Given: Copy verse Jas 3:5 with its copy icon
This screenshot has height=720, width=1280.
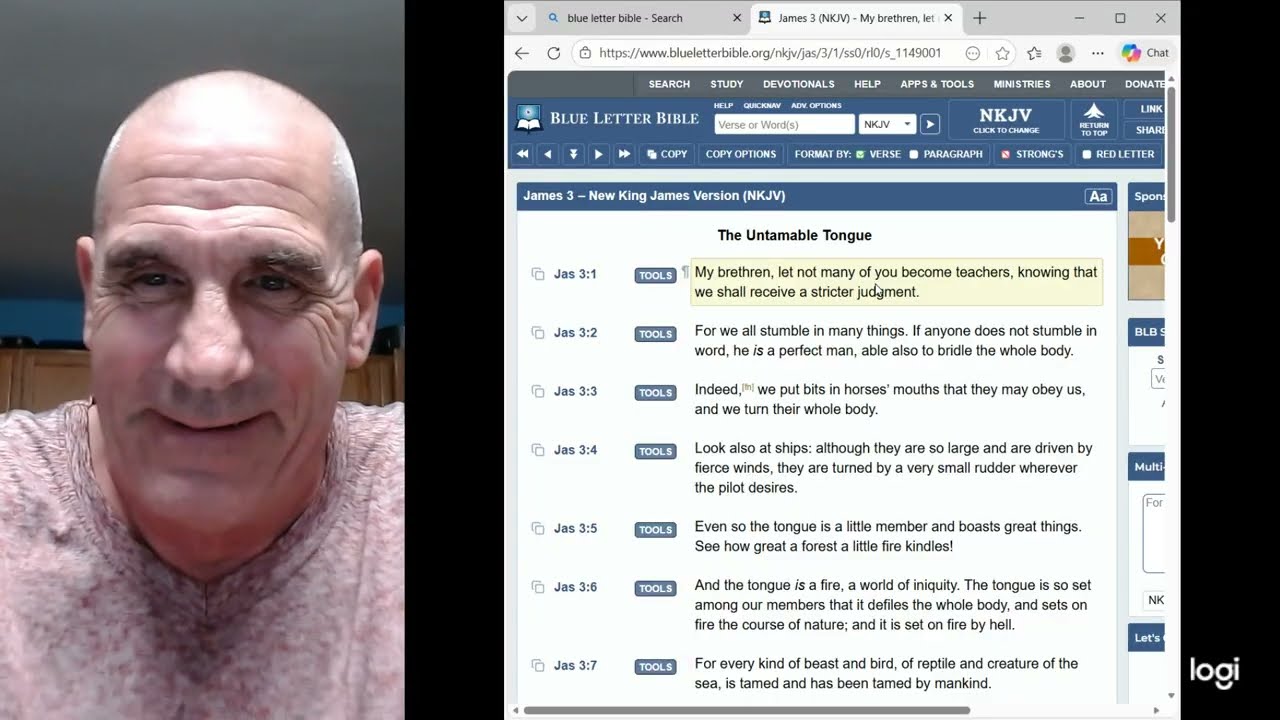Looking at the screenshot, I should click(x=538, y=528).
